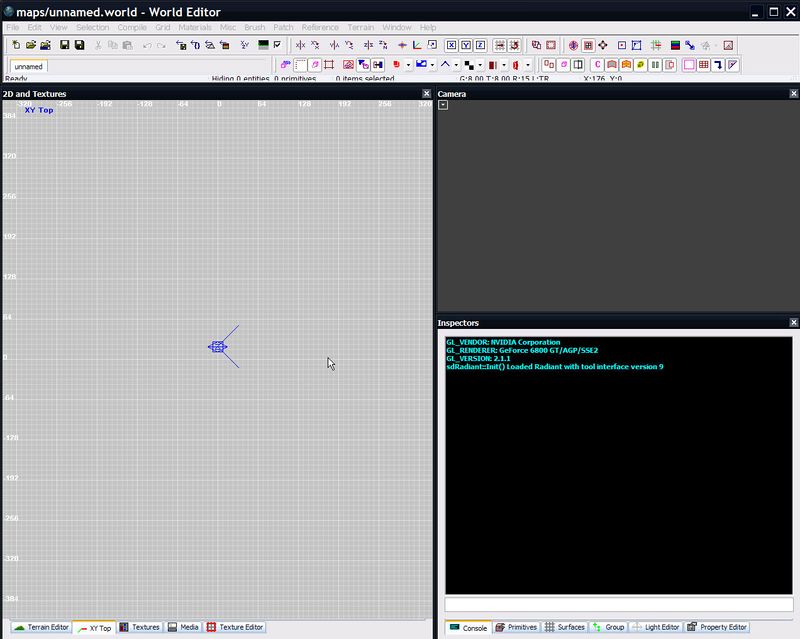The width and height of the screenshot is (800, 639).
Task: Cut the selected brush
Action: point(98,45)
